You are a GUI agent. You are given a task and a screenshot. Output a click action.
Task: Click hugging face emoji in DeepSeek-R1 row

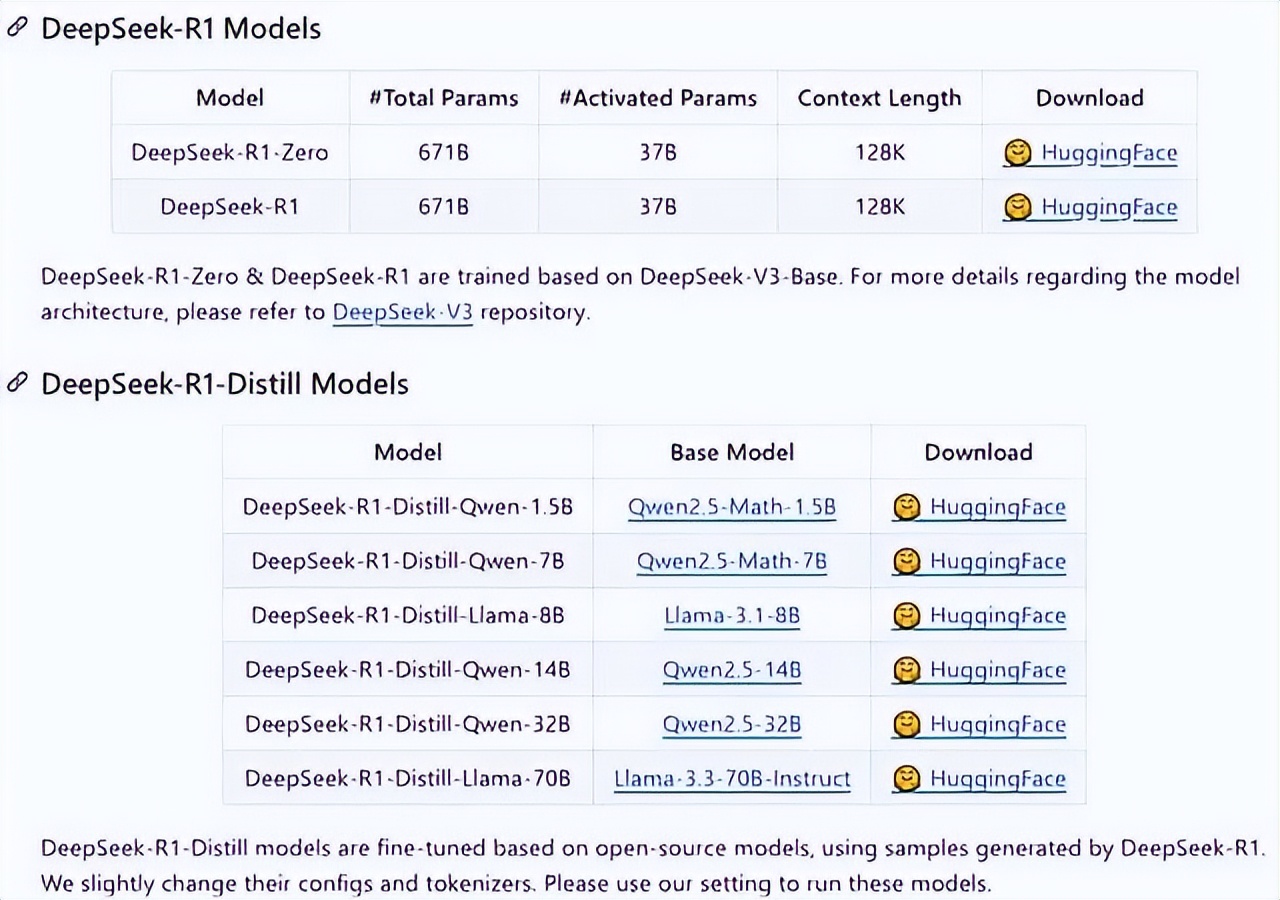1017,207
